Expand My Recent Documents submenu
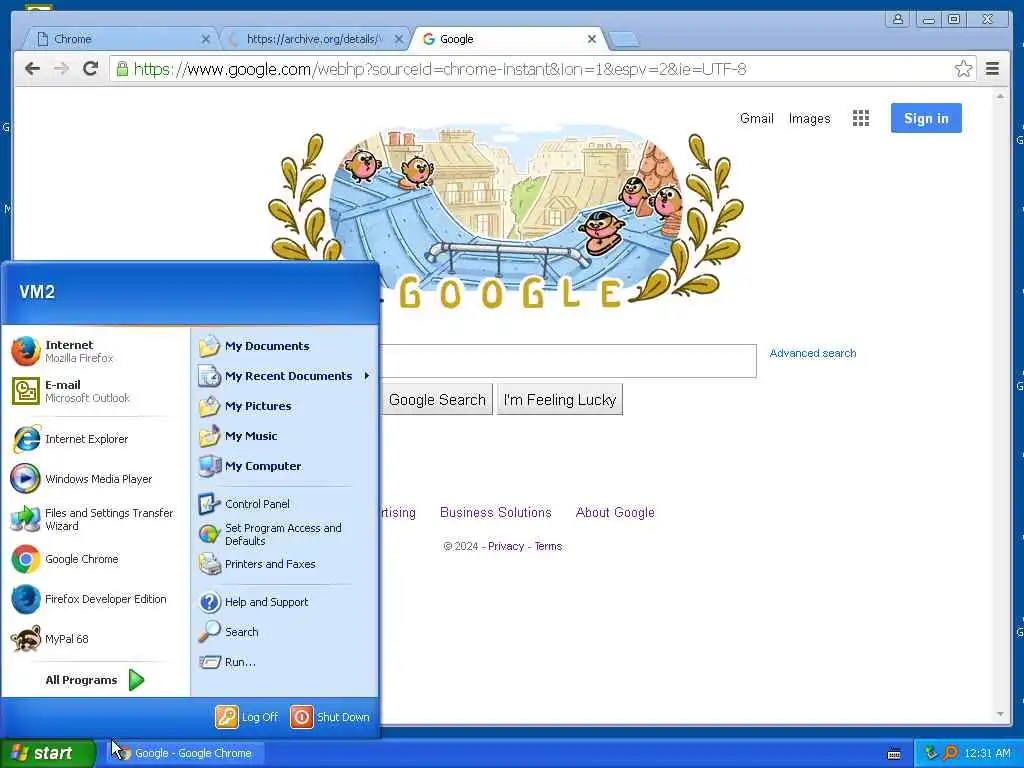The width and height of the screenshot is (1024, 768). click(285, 376)
